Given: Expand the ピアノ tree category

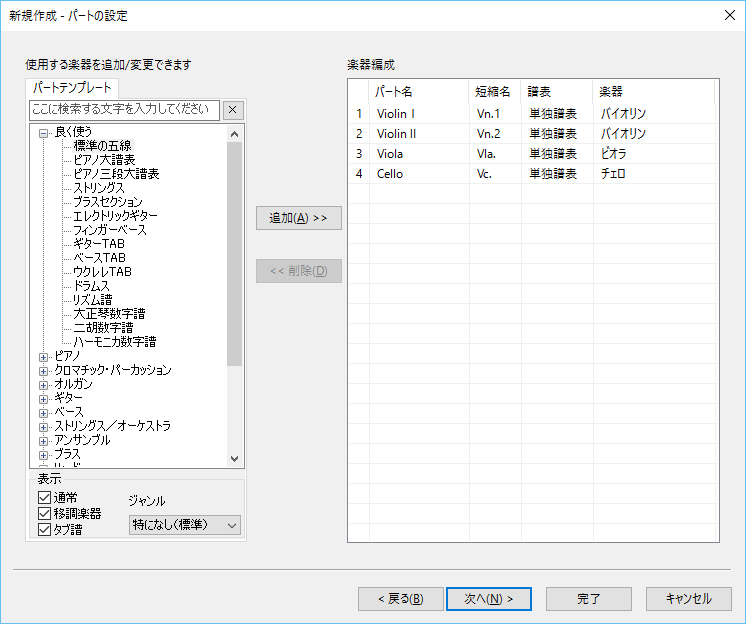Looking at the screenshot, I should coord(43,356).
